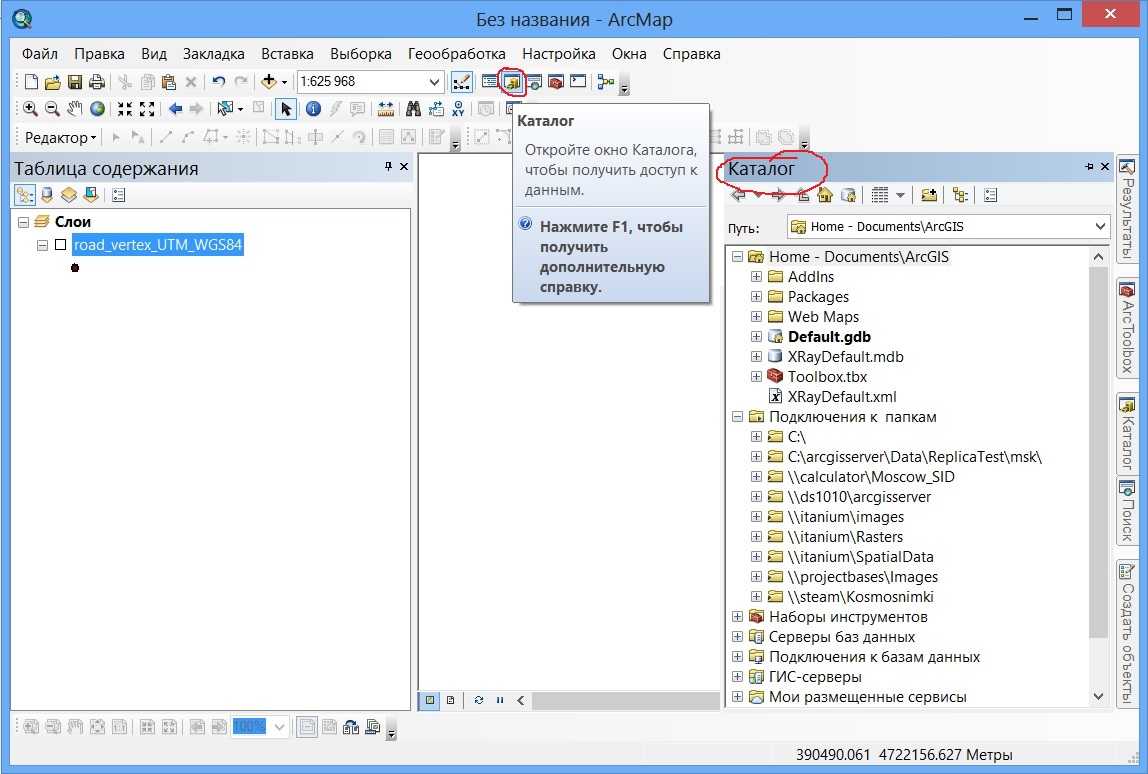Viewport: 1148px width, 774px height.
Task: Open the Catalog window from the Standard toolbar
Action: pyautogui.click(x=512, y=82)
